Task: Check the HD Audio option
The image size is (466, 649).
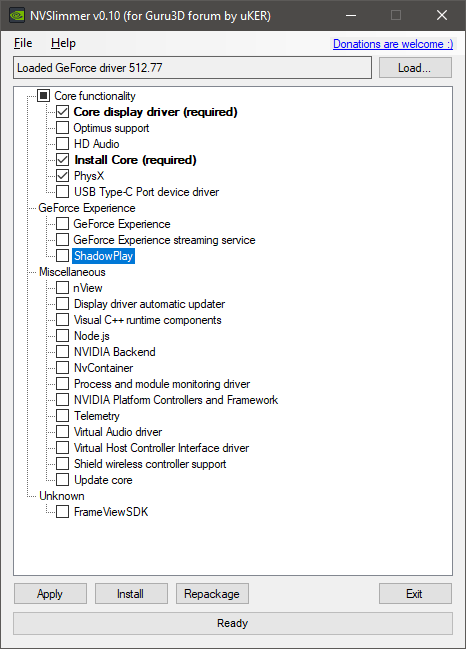Action: click(x=62, y=144)
